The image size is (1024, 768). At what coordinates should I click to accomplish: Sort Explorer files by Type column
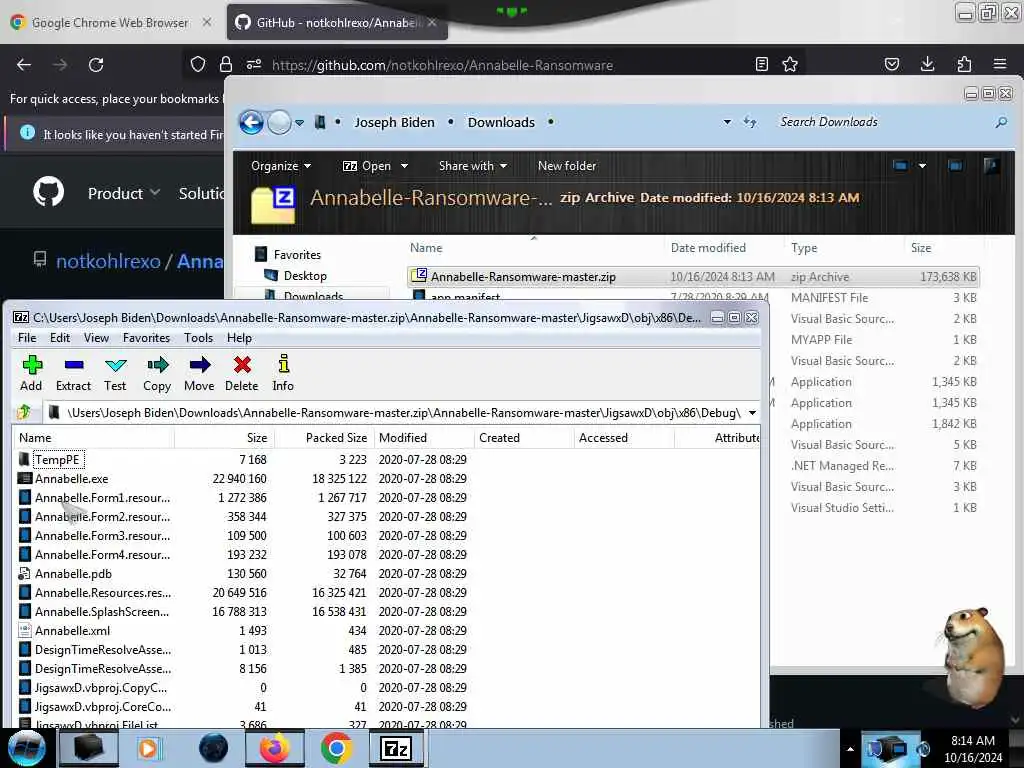[x=845, y=248]
